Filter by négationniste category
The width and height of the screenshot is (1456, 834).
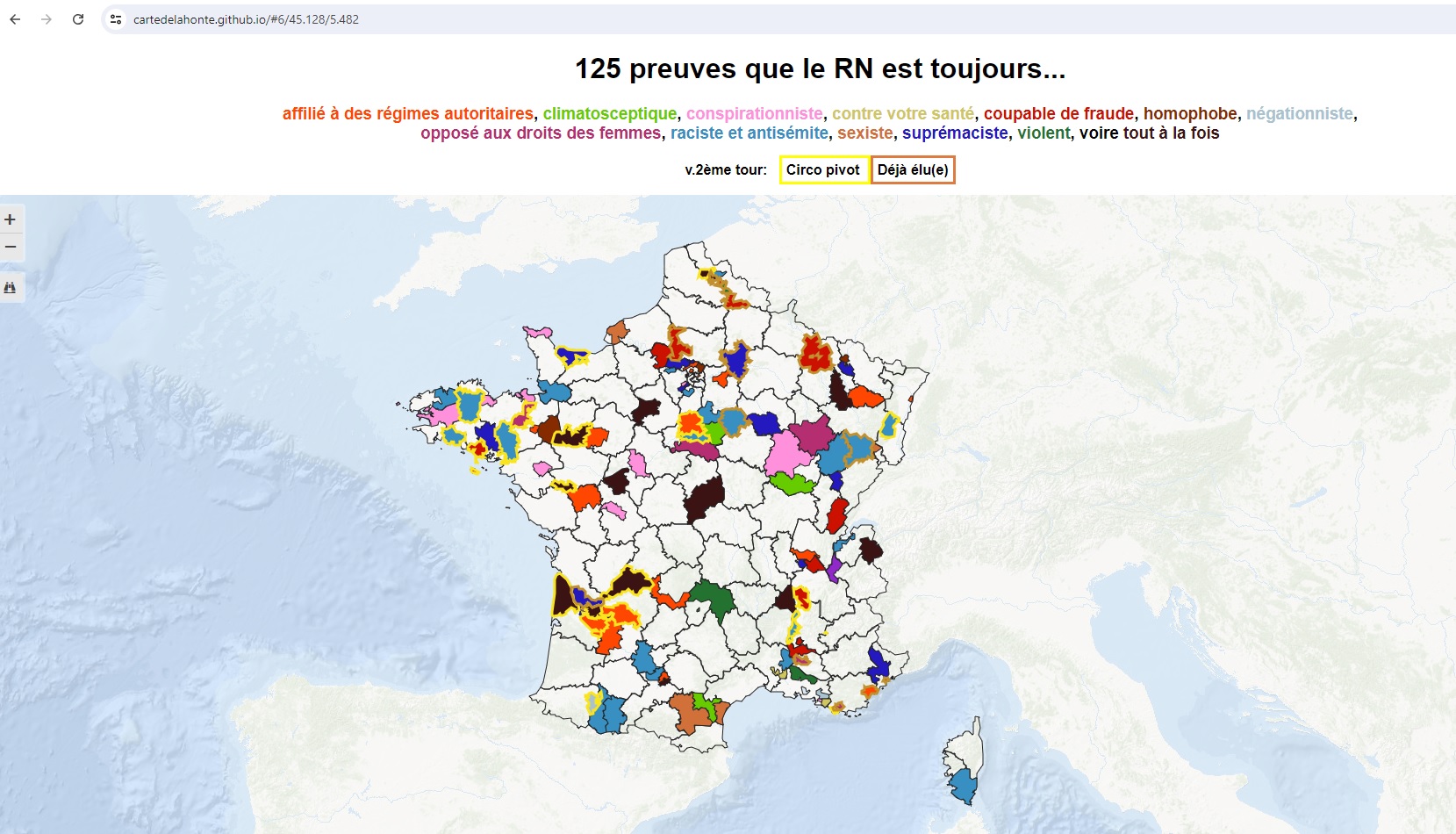point(1300,113)
